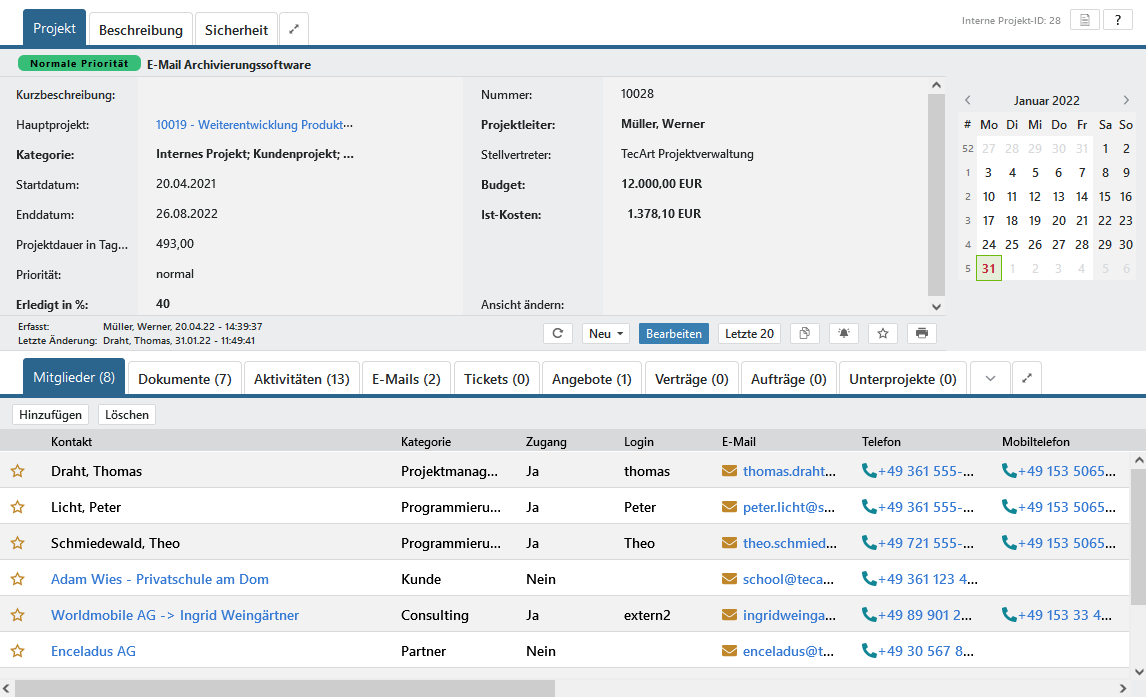Click the help question mark button
Screen dimensions: 1146x697
coord(1117,20)
